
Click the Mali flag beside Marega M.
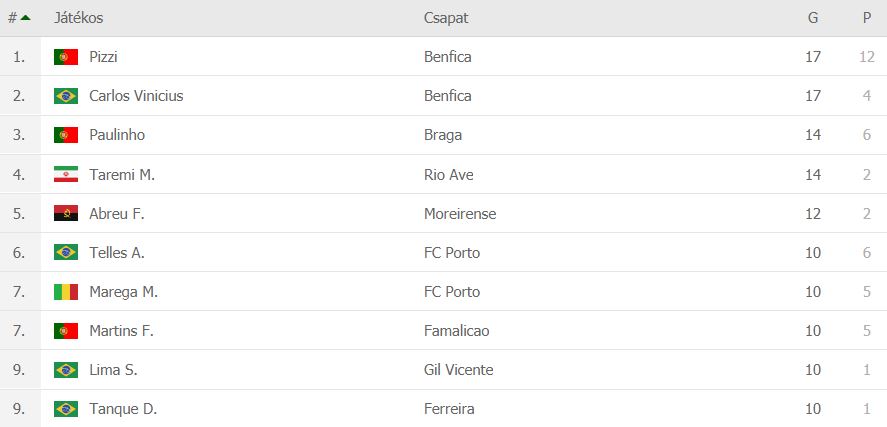coord(66,292)
